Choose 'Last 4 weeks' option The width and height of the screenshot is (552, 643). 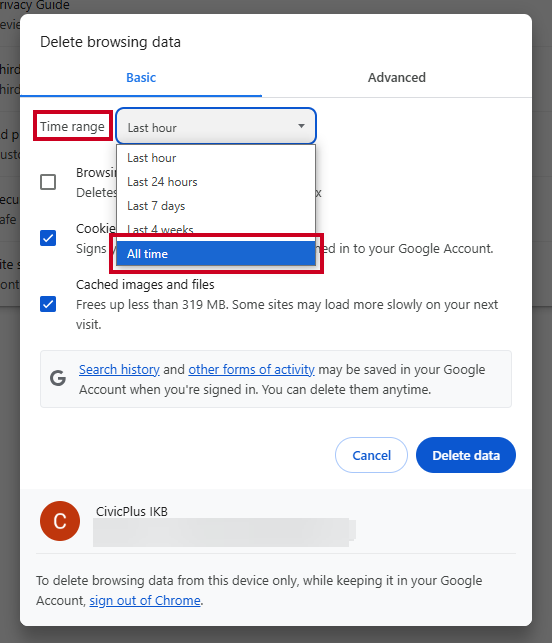click(x=216, y=229)
